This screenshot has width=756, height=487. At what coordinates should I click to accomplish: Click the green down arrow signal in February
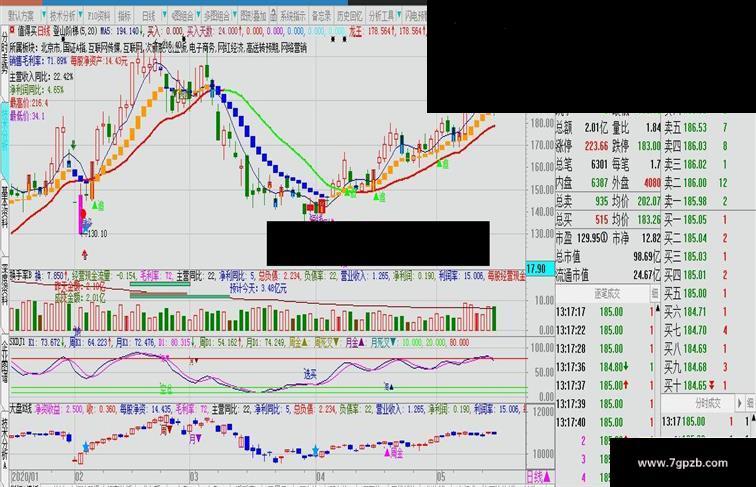click(x=73, y=145)
